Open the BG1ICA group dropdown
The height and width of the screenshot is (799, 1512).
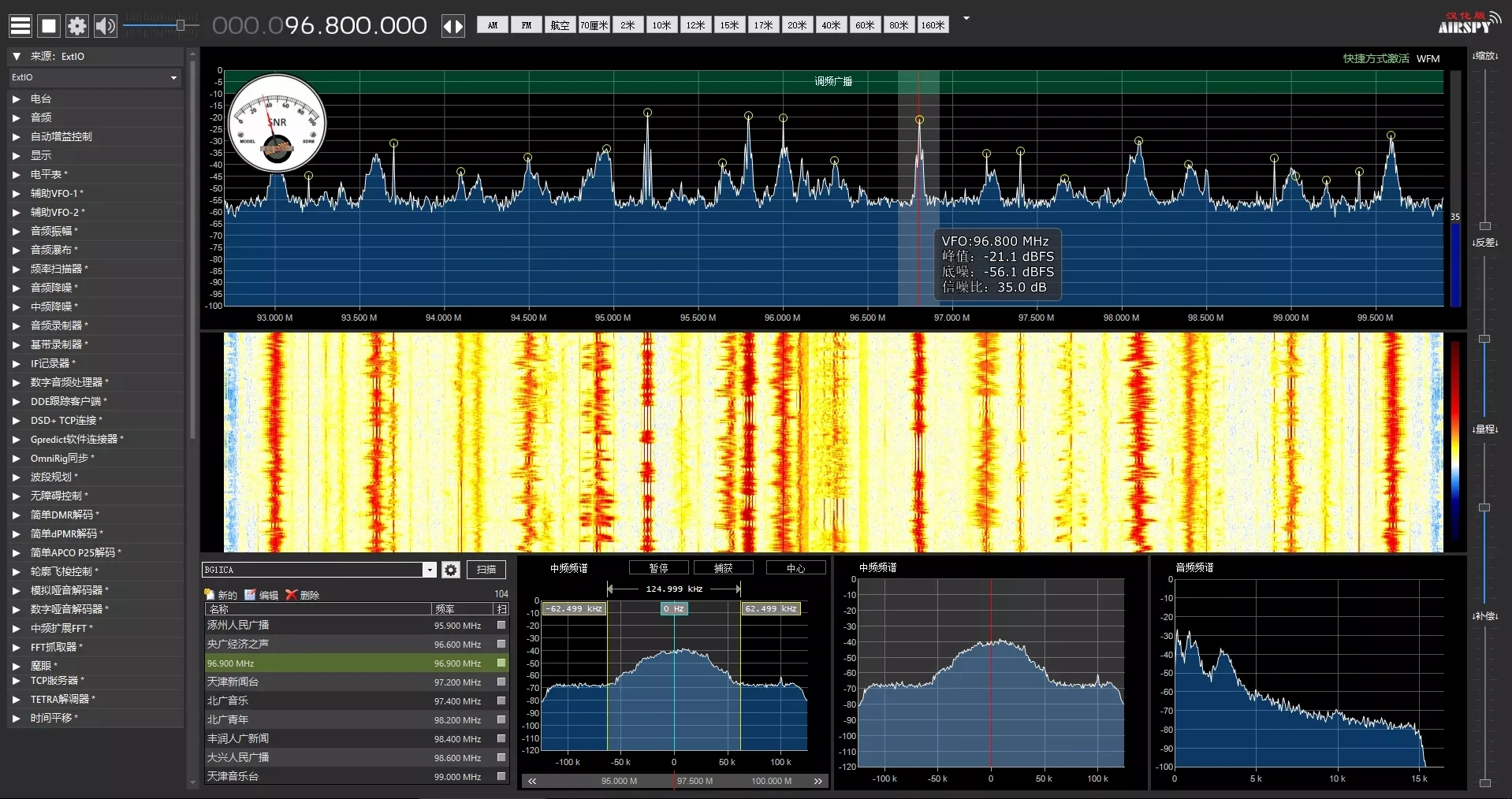click(x=428, y=570)
